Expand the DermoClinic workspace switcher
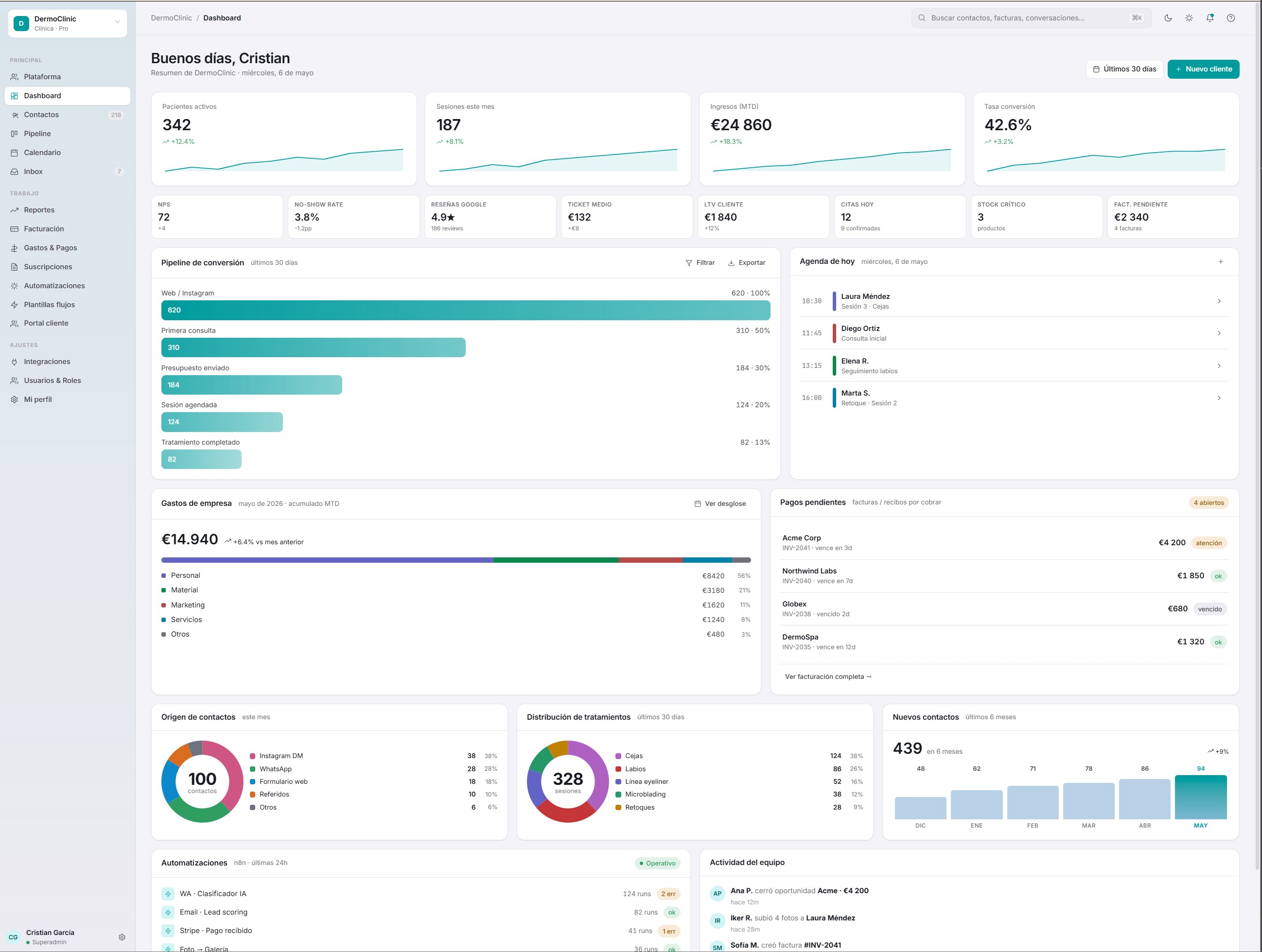The height and width of the screenshot is (952, 1262). pos(67,23)
